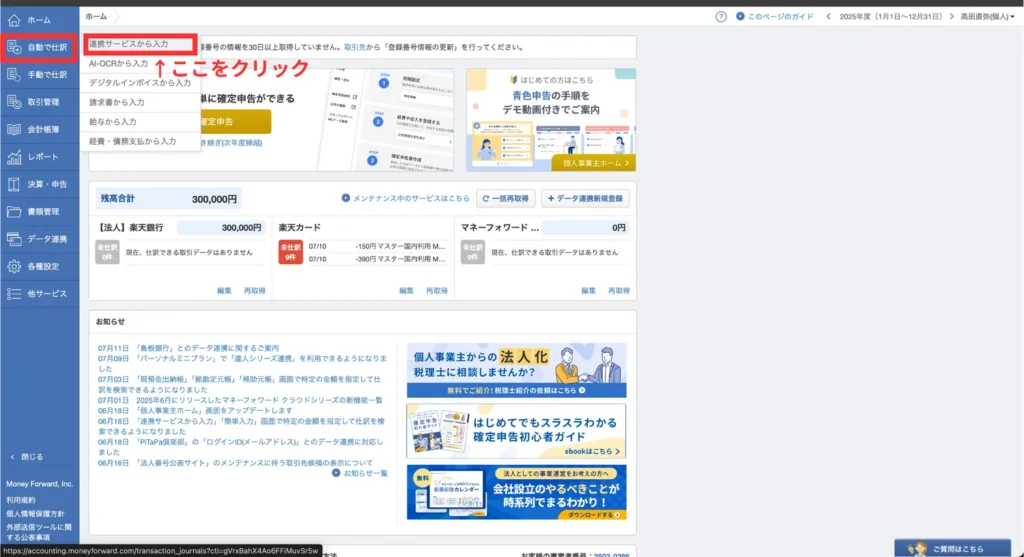Image resolution: width=1024 pixels, height=557 pixels.
Task: Open user account dropdown 高田直弥(個人)
Action: (987, 17)
